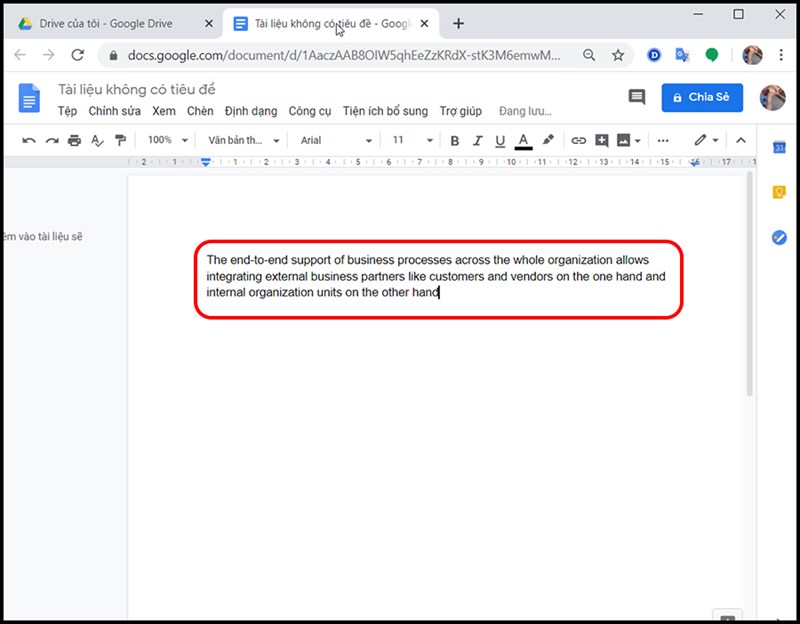Viewport: 800px width, 624px height.
Task: Click the address bar URL
Action: click(343, 55)
